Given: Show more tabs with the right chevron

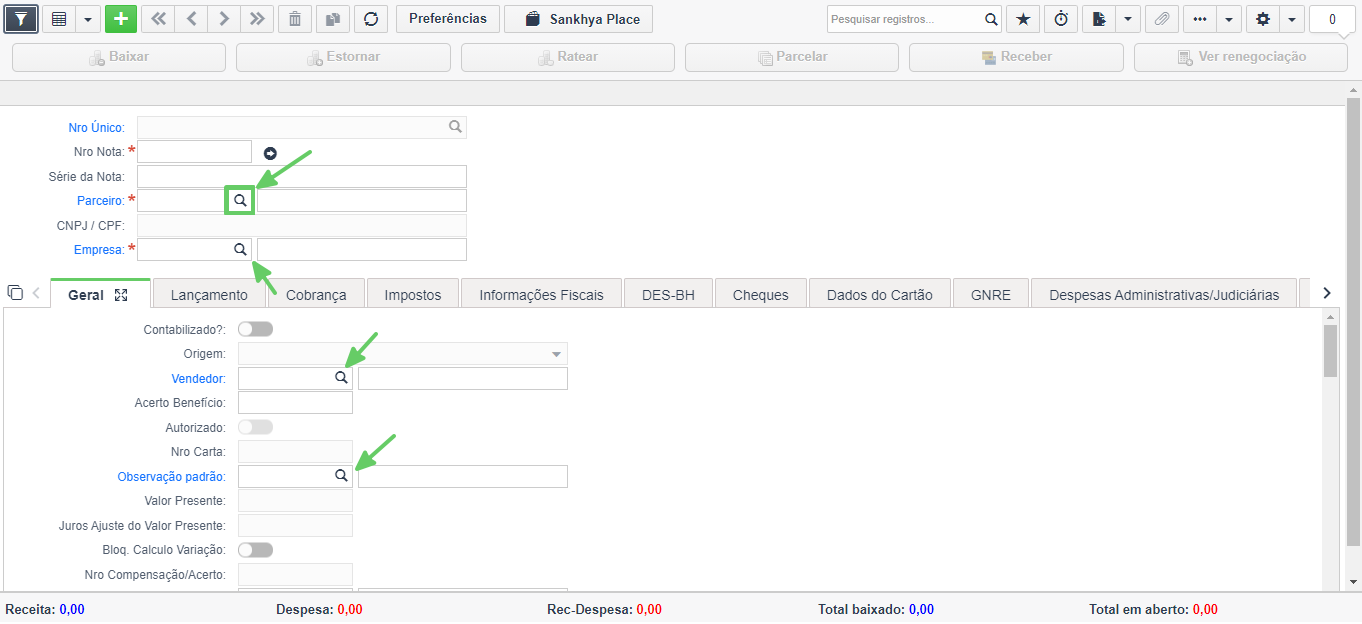Looking at the screenshot, I should (x=1327, y=293).
